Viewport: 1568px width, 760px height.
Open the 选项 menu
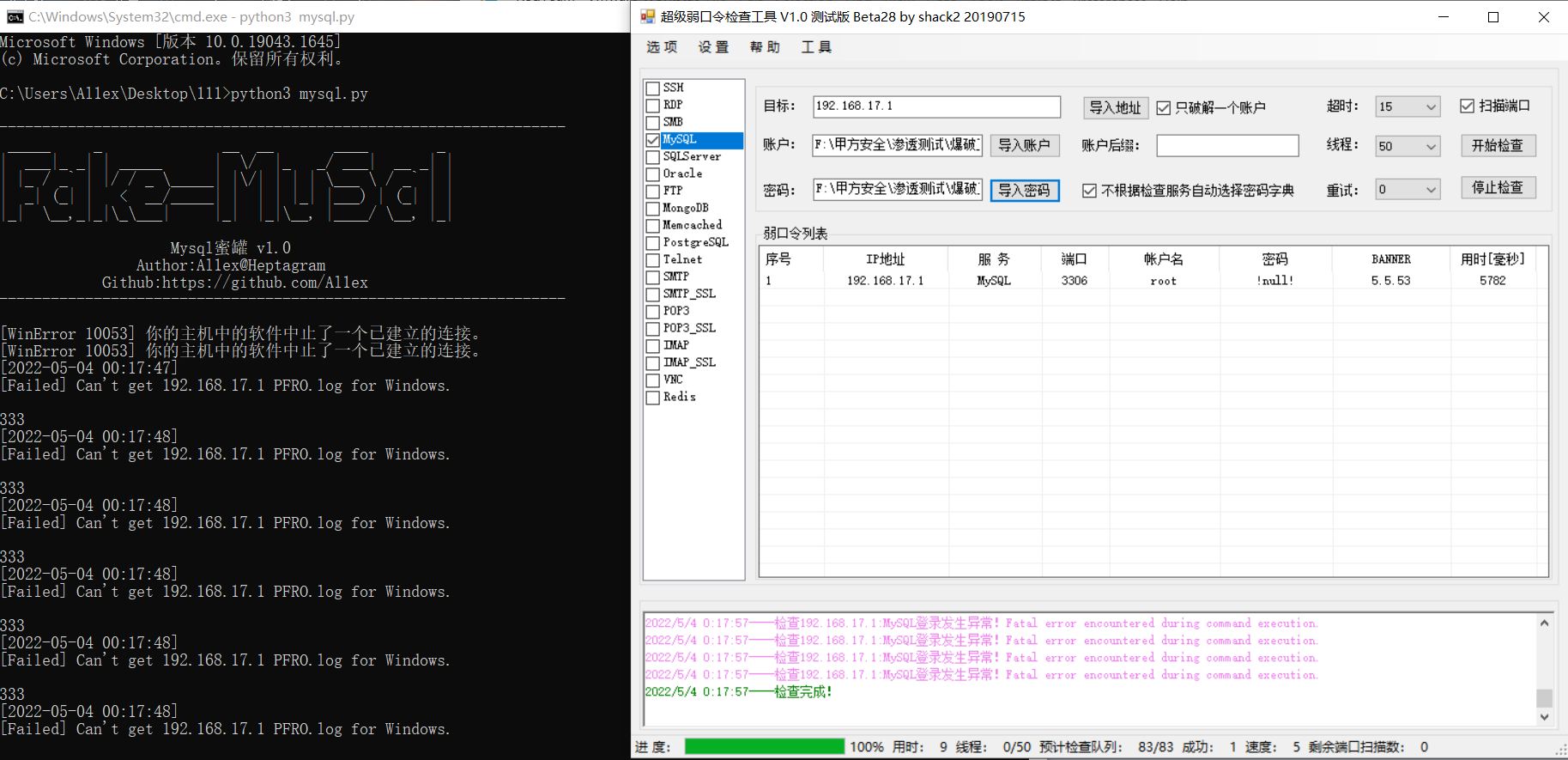(x=662, y=47)
